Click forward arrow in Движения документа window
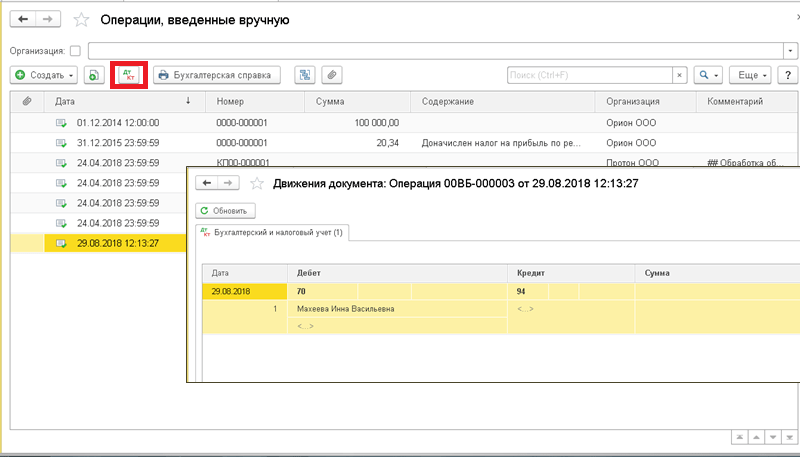The width and height of the screenshot is (800, 457). 228,184
